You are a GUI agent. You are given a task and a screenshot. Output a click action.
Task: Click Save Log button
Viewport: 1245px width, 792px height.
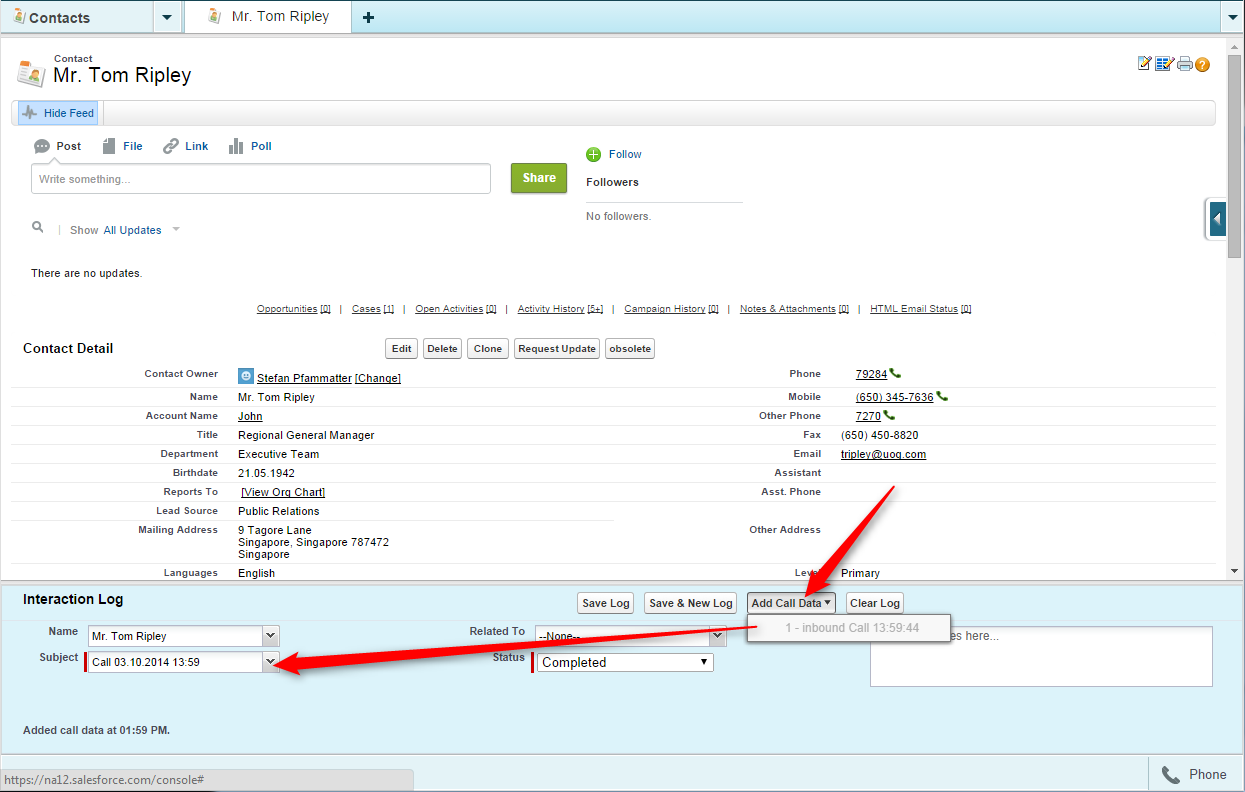[606, 603]
